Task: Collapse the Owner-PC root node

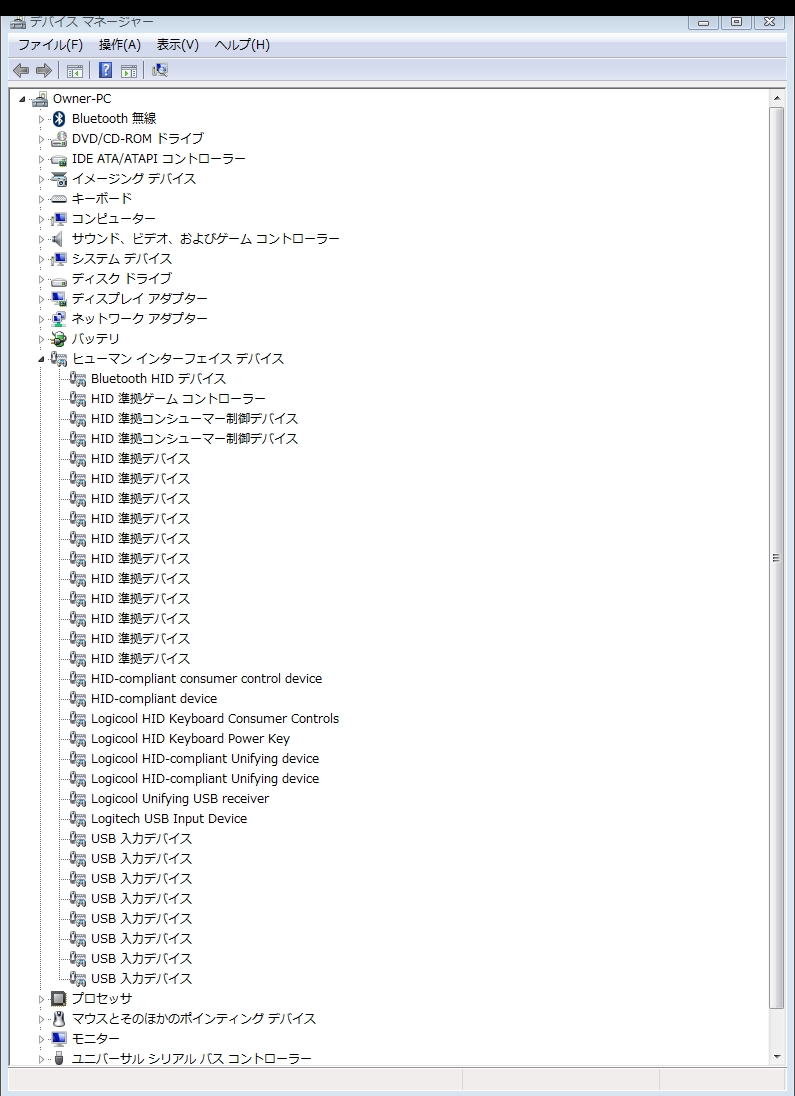Action: coord(22,99)
